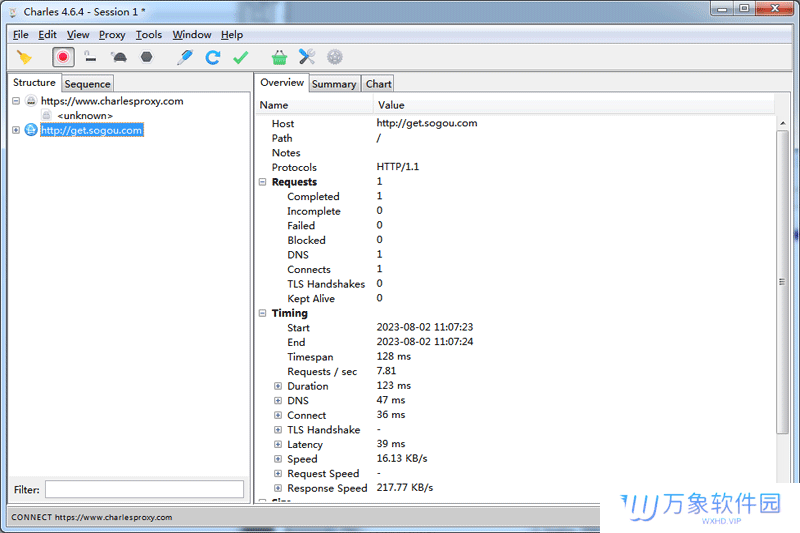Collapse the Timing section
Screen dimensions: 800x533
[262, 313]
